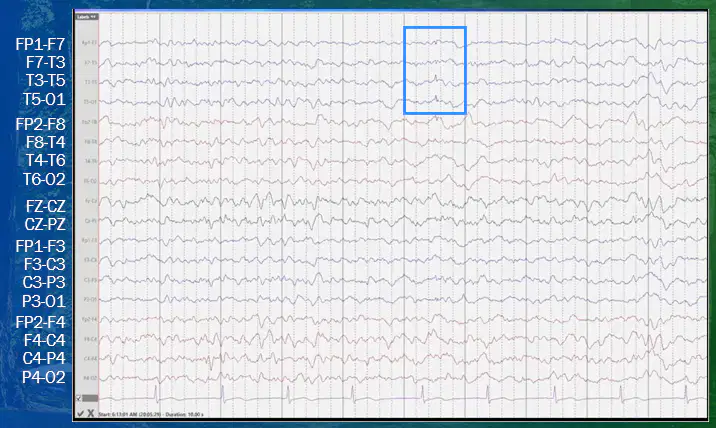This screenshot has width=716, height=428.
Task: Select the P4-O2 channel label
Action: 43,377
